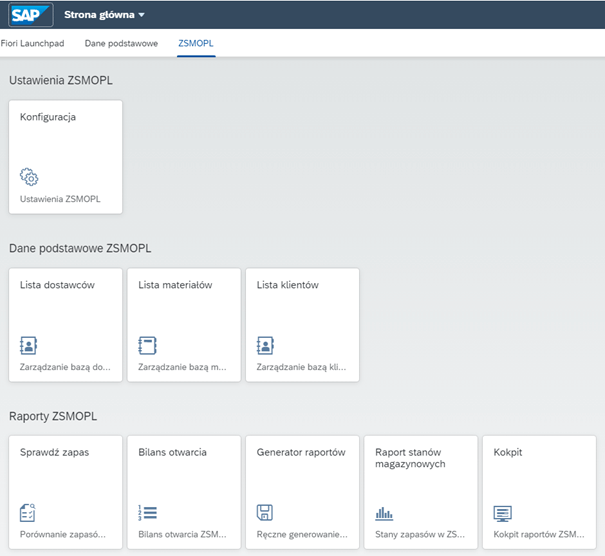605x556 pixels.
Task: Open the Raport stanów magazynowych tile title
Action: pos(410,458)
